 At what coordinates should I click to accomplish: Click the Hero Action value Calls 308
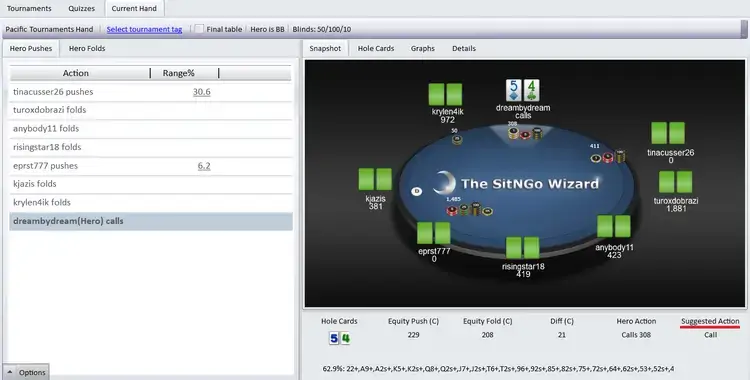(x=636, y=335)
